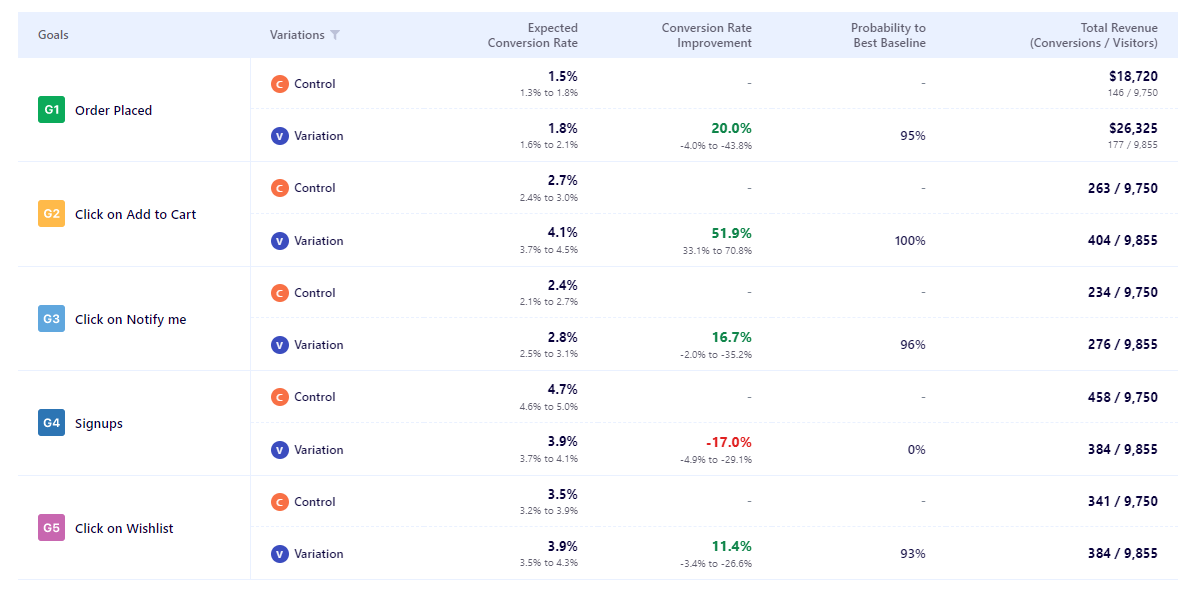Click the light blue G3 goal badge

pyautogui.click(x=51, y=319)
